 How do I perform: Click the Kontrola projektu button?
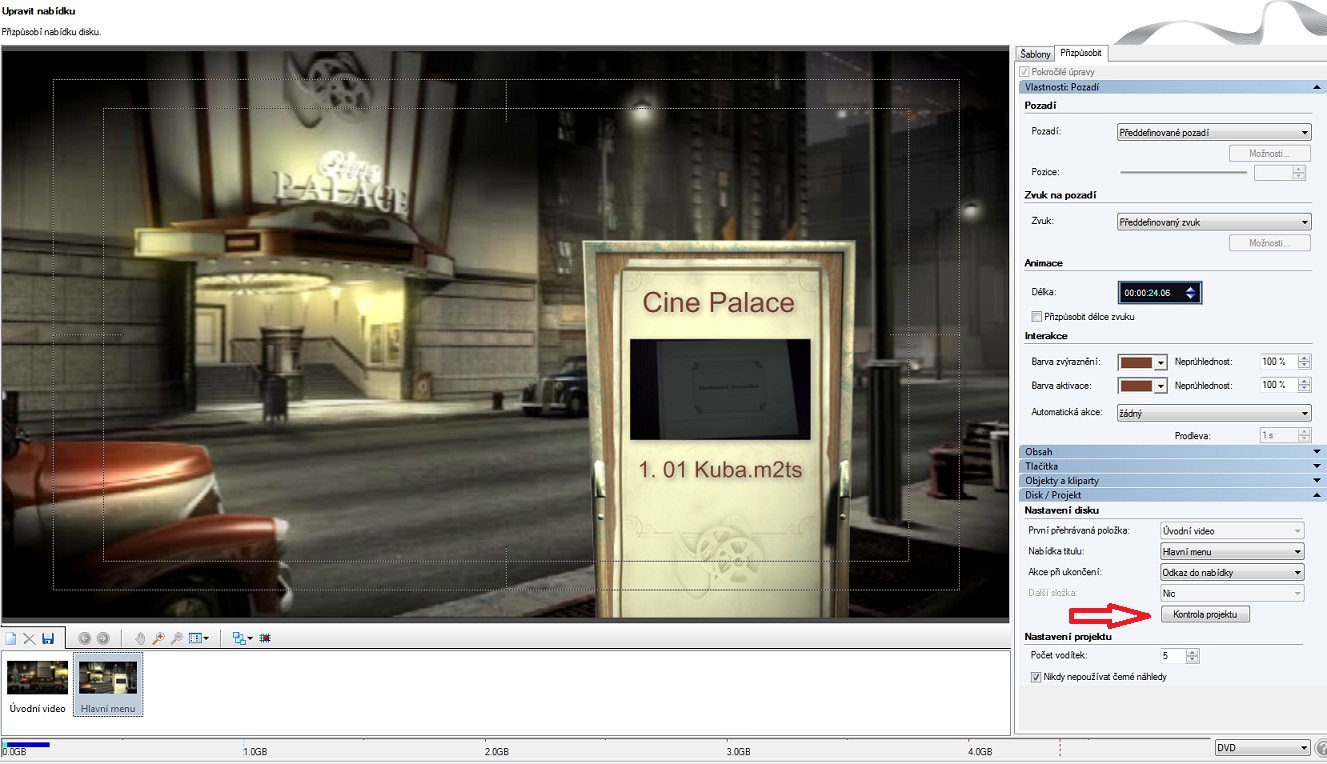click(x=1205, y=615)
